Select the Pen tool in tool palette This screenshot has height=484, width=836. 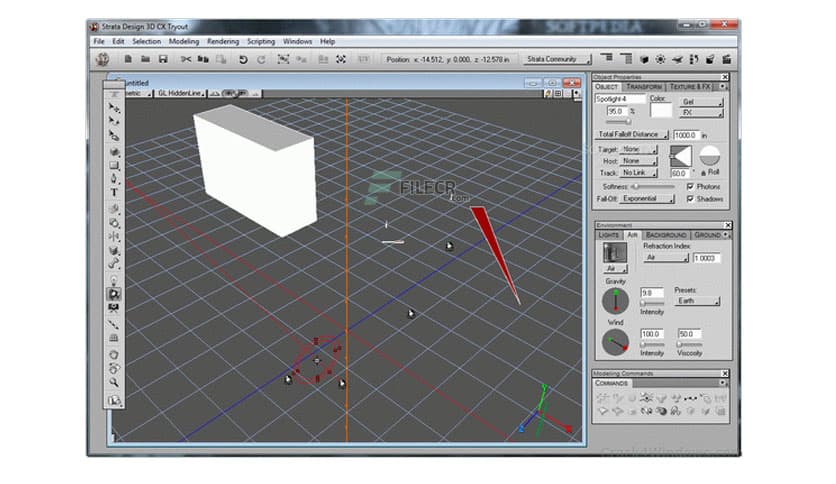(114, 179)
